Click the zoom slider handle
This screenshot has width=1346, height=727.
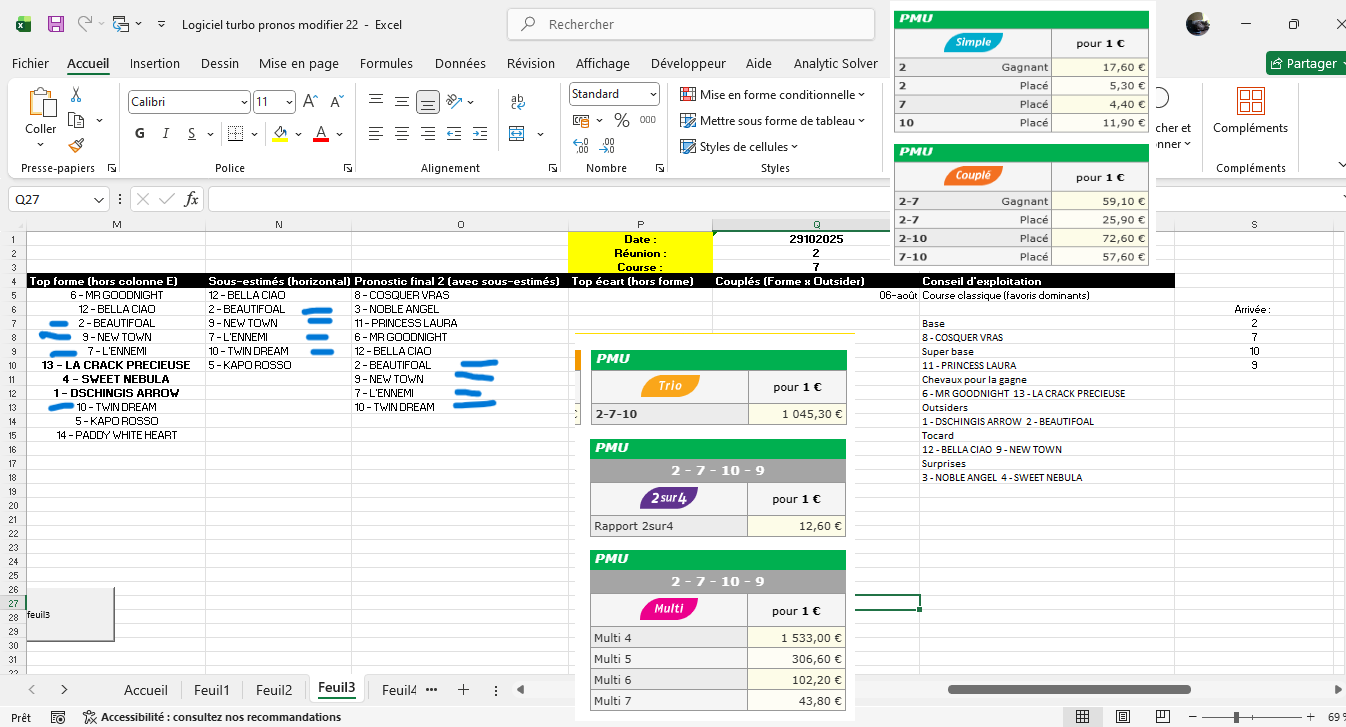(x=1237, y=717)
